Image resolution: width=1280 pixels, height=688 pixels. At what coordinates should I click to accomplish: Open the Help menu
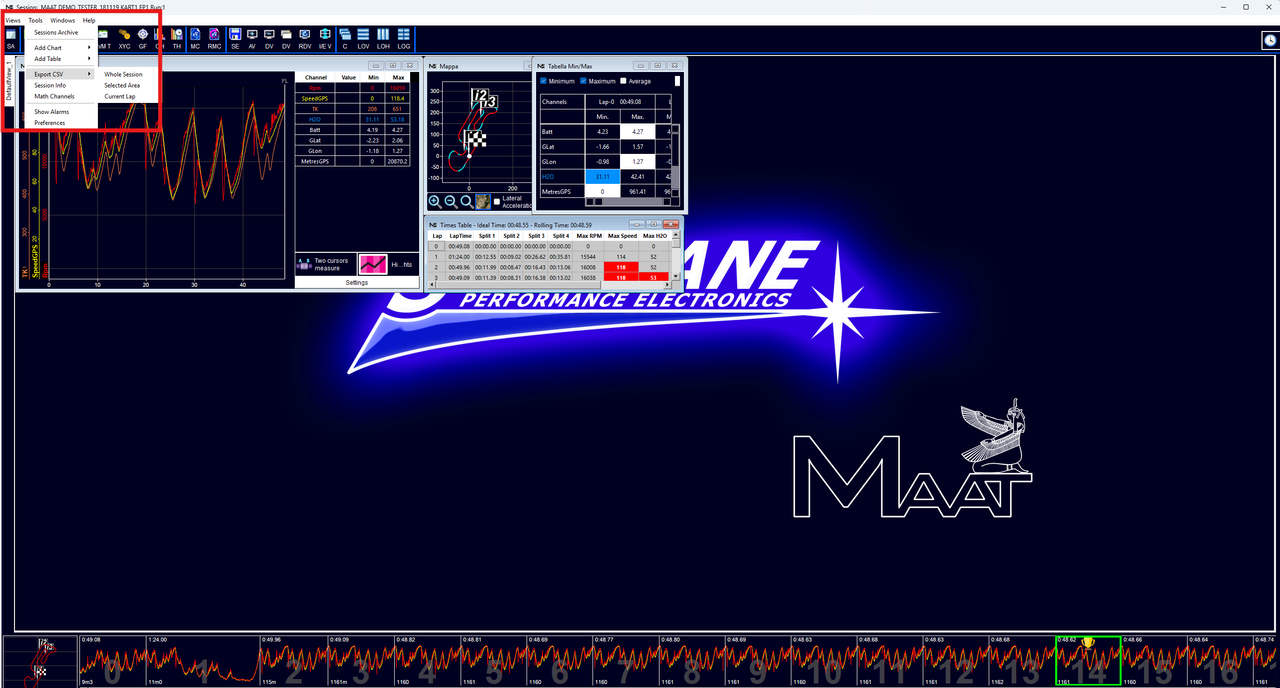[89, 20]
